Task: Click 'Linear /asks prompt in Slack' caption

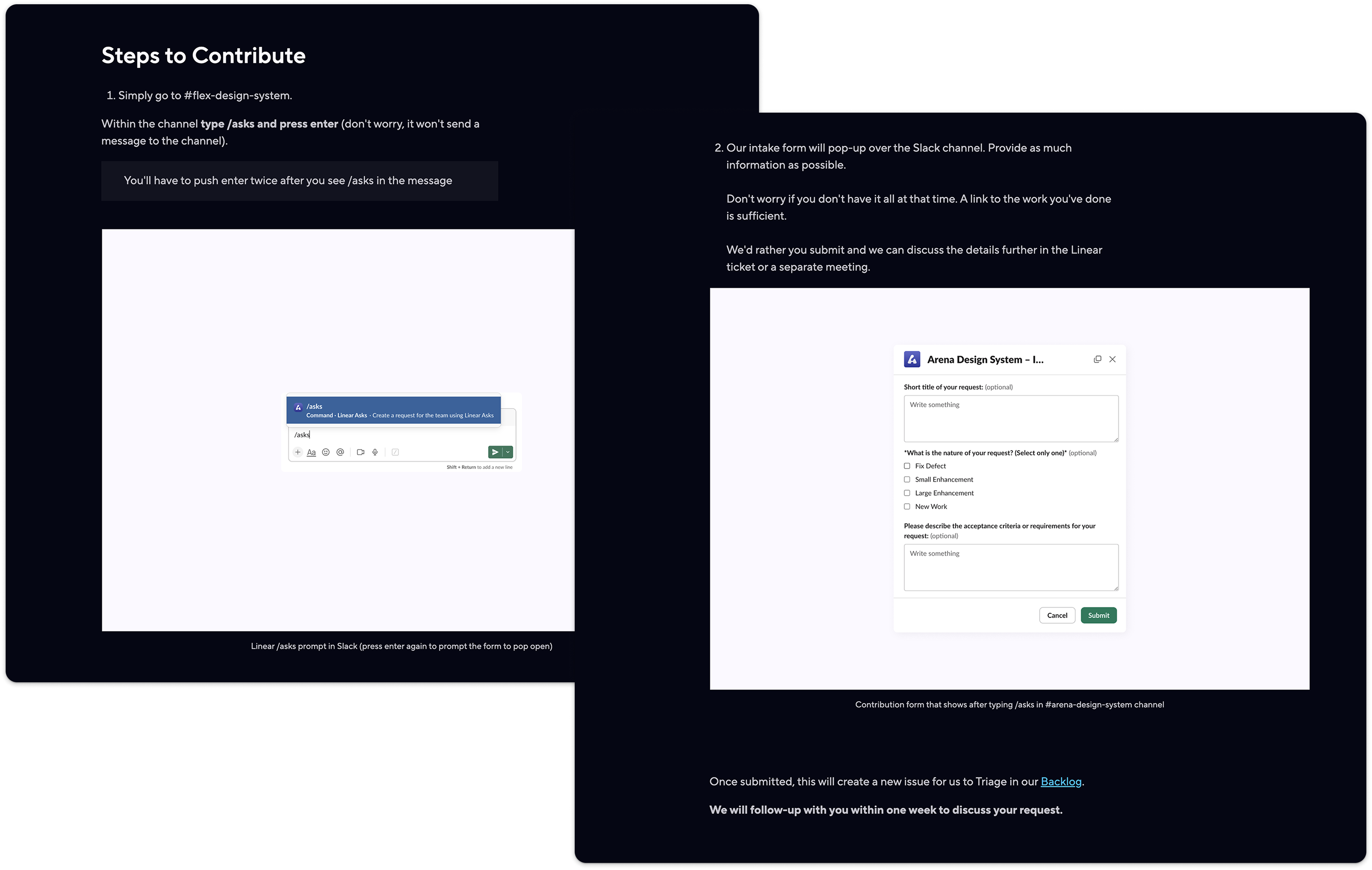Action: (x=402, y=647)
